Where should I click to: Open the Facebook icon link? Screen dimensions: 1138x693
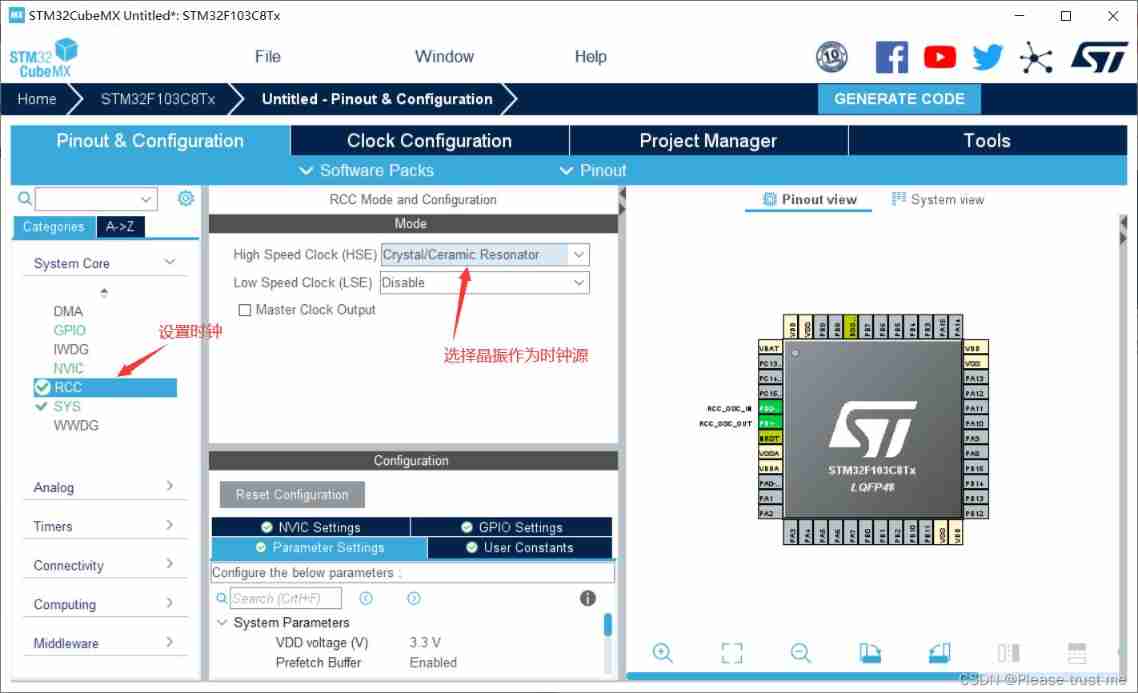(891, 57)
